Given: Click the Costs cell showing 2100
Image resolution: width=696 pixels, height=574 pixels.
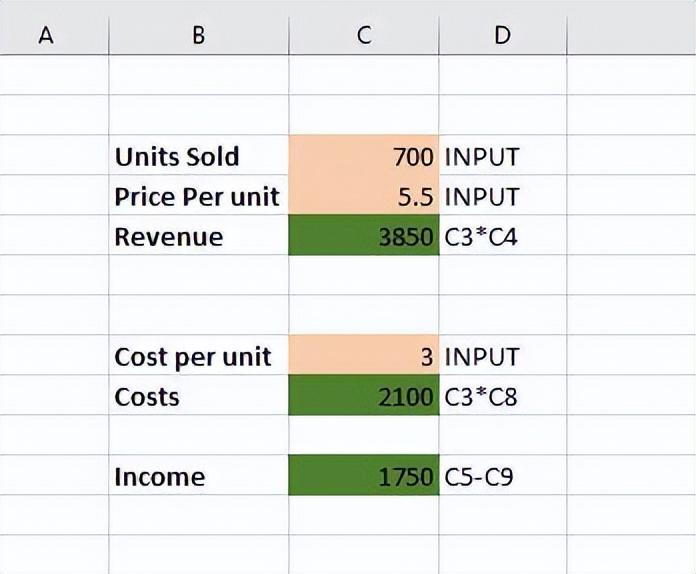Looking at the screenshot, I should [x=364, y=395].
